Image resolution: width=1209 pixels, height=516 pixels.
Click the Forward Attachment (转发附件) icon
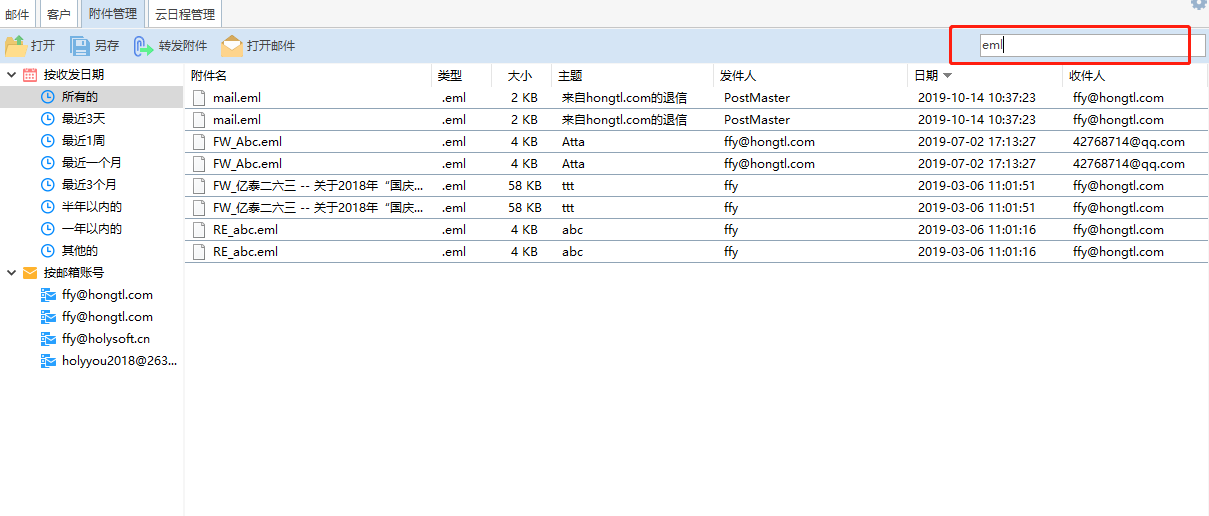coord(144,46)
